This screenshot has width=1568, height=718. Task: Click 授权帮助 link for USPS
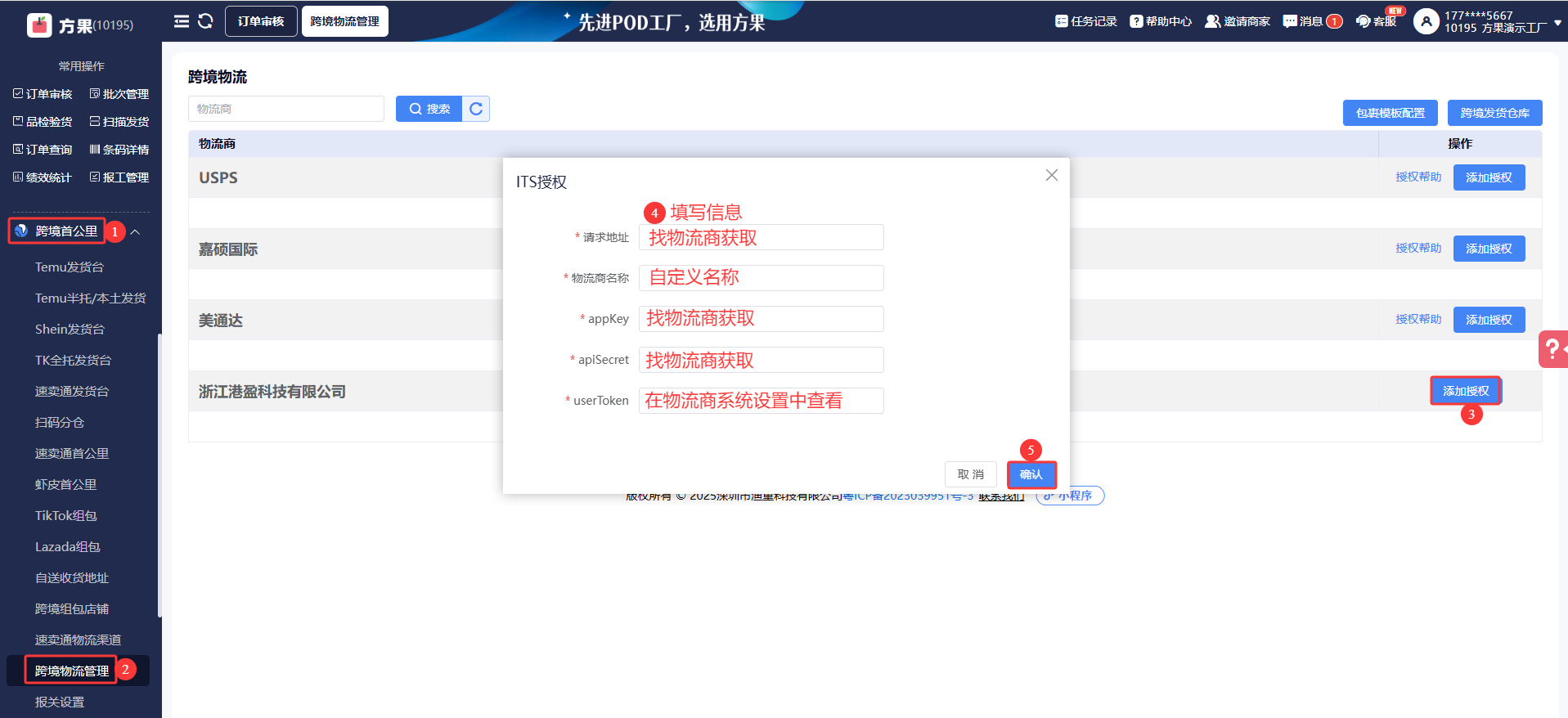click(x=1418, y=177)
